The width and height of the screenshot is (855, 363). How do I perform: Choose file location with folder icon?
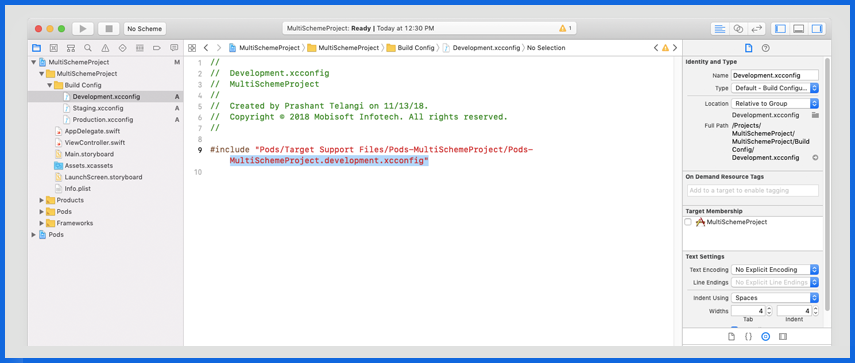(815, 115)
